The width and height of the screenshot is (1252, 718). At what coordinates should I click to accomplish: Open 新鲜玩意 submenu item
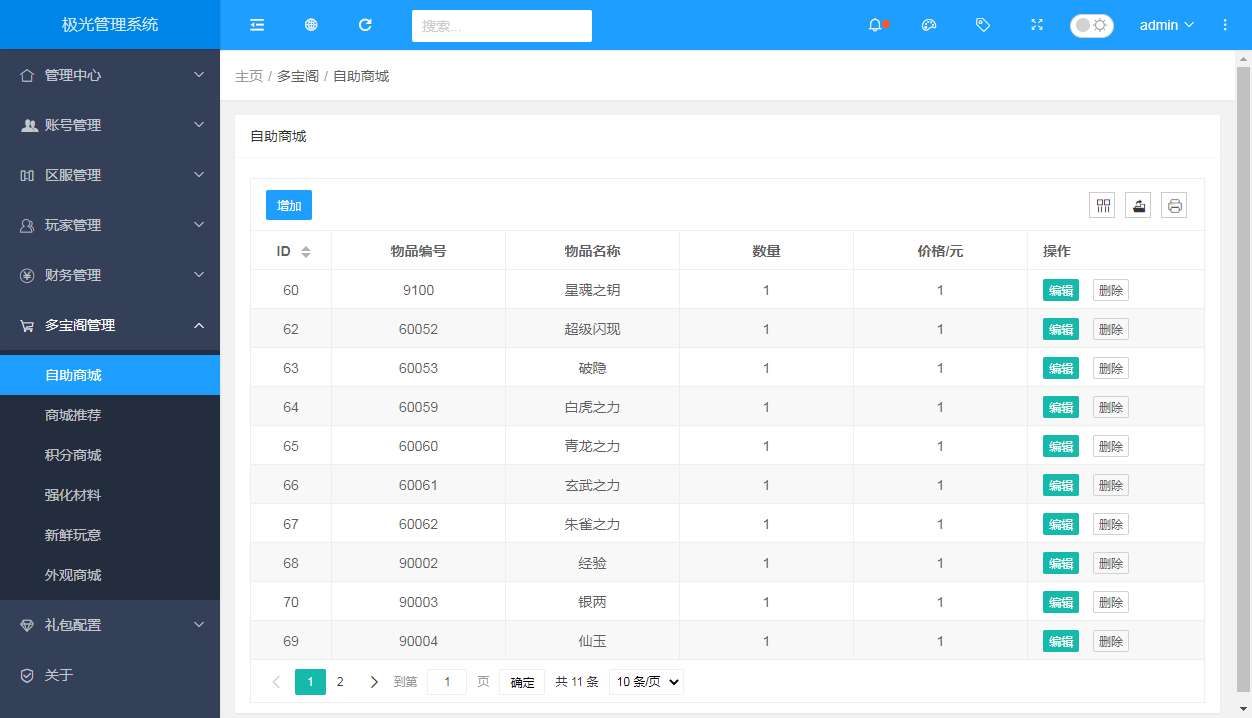pyautogui.click(x=110, y=535)
